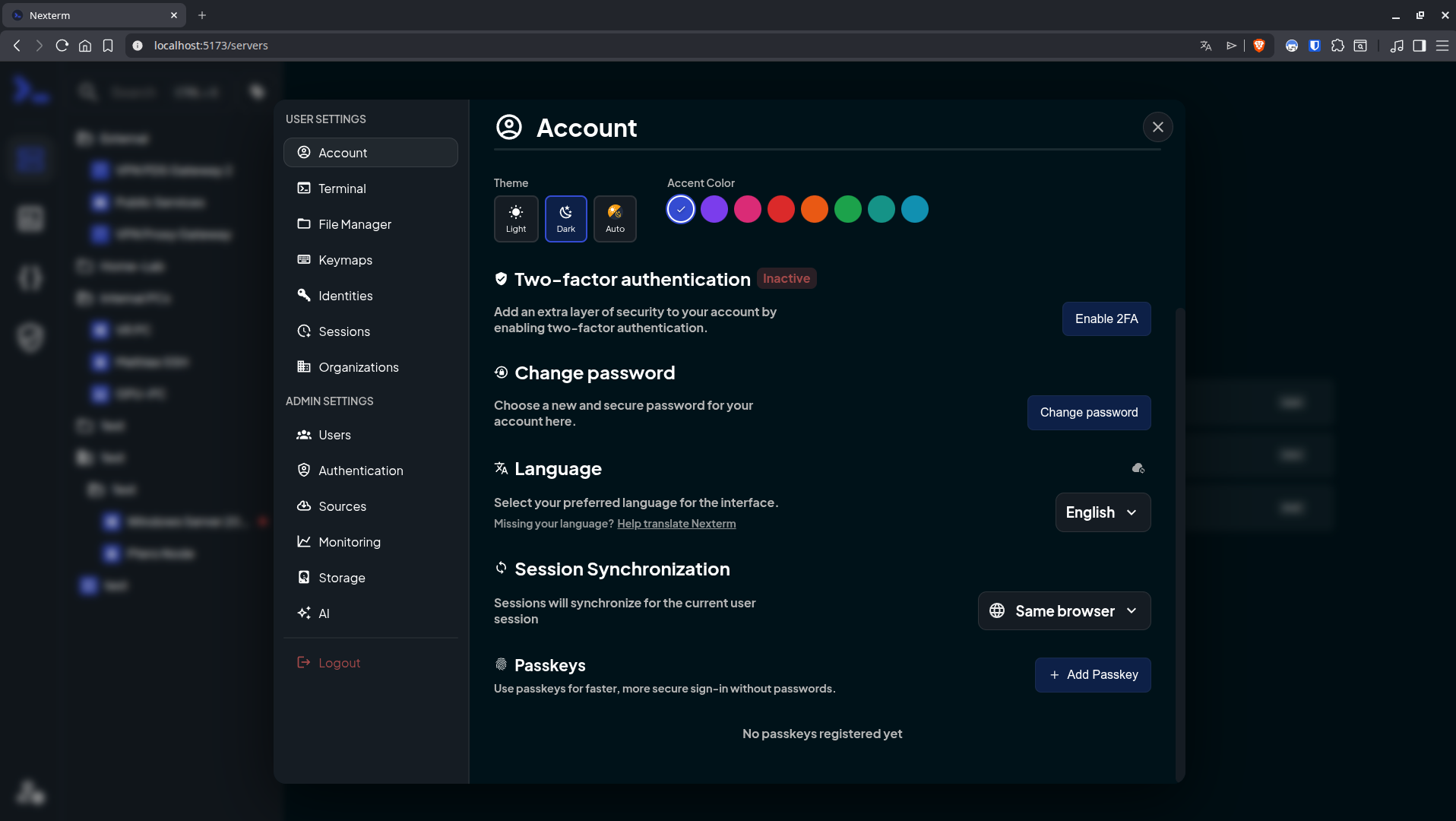Select the Auto theme option

(x=615, y=219)
